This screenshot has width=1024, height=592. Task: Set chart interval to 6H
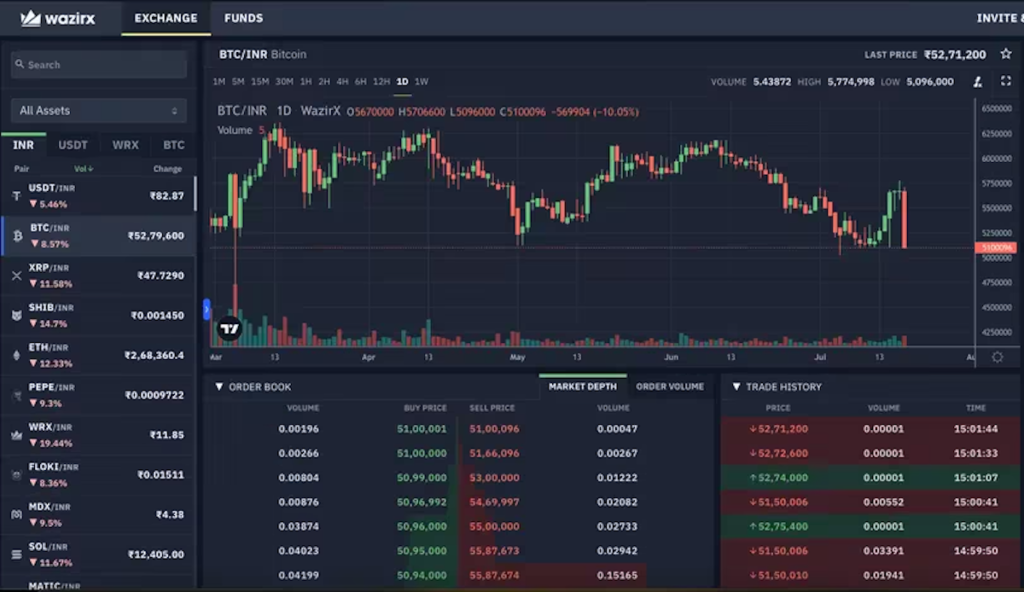[360, 82]
